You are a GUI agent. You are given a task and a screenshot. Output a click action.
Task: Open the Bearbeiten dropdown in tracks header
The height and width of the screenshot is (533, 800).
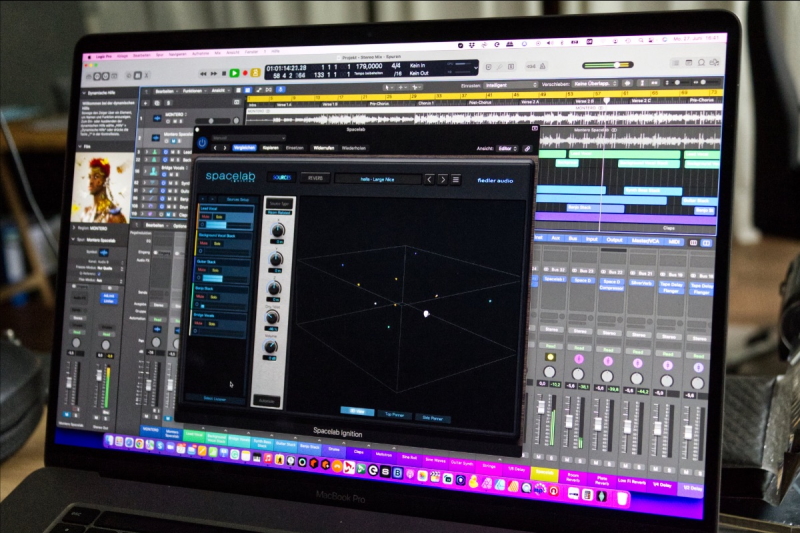166,92
